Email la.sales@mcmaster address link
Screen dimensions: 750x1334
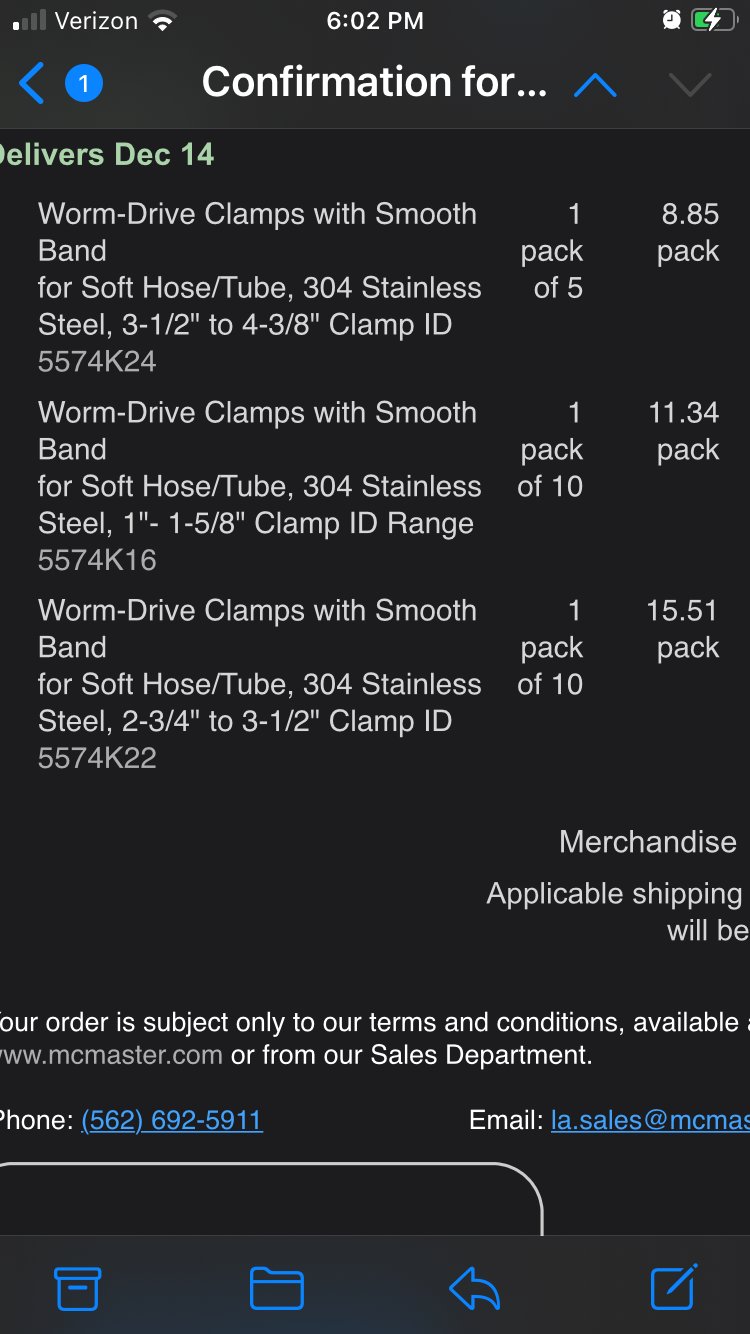(x=650, y=1120)
